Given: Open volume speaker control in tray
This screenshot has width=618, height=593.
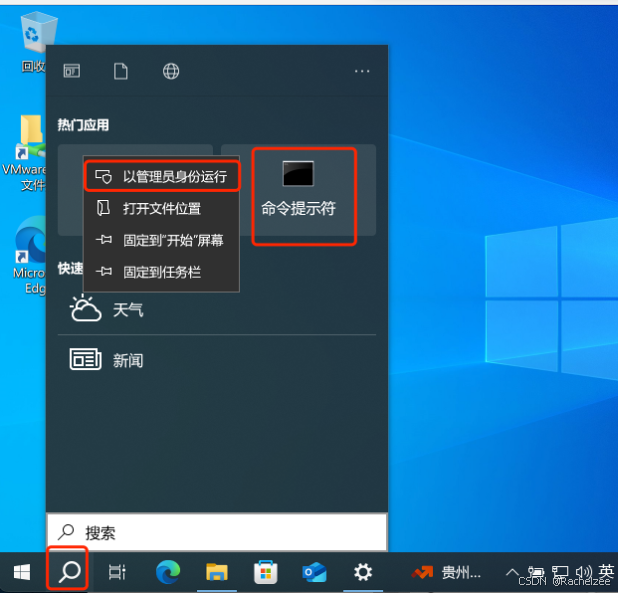Looking at the screenshot, I should (x=583, y=571).
